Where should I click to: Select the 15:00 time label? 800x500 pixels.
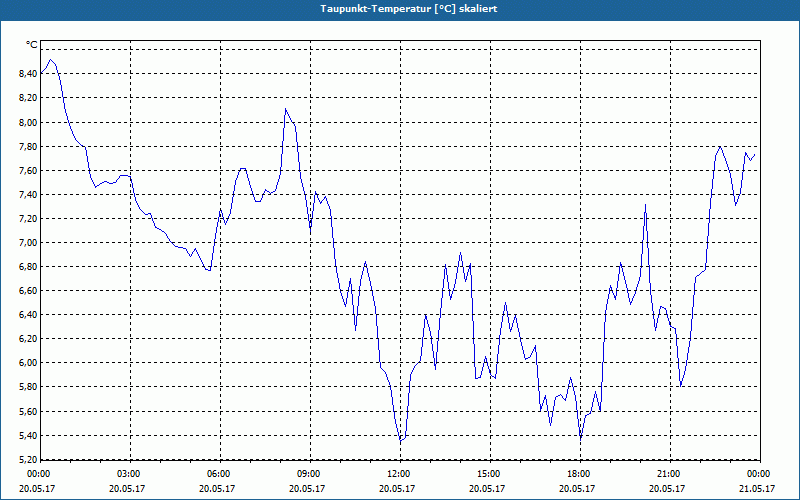(490, 474)
